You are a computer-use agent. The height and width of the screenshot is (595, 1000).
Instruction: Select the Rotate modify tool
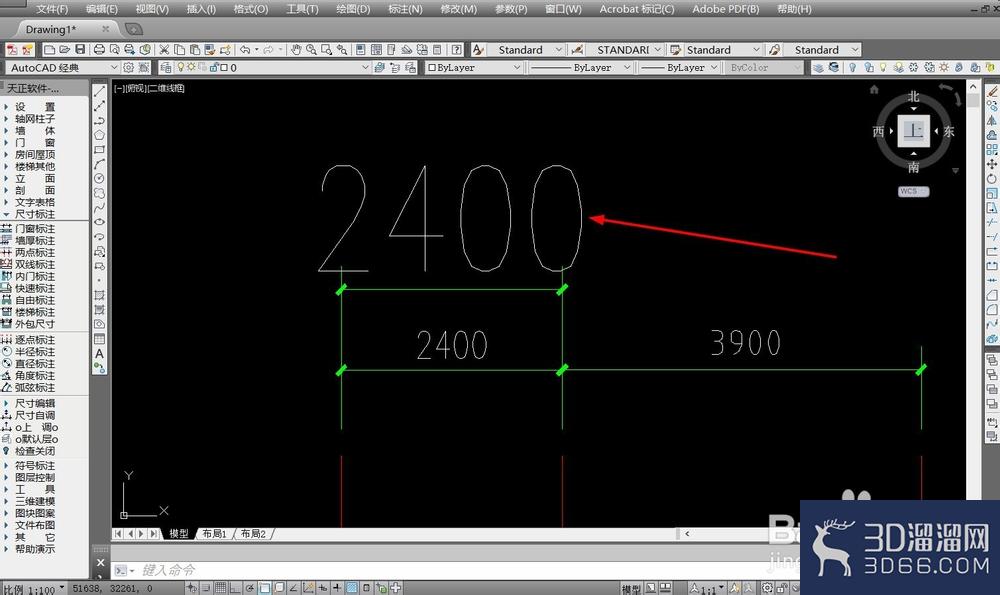[x=992, y=179]
